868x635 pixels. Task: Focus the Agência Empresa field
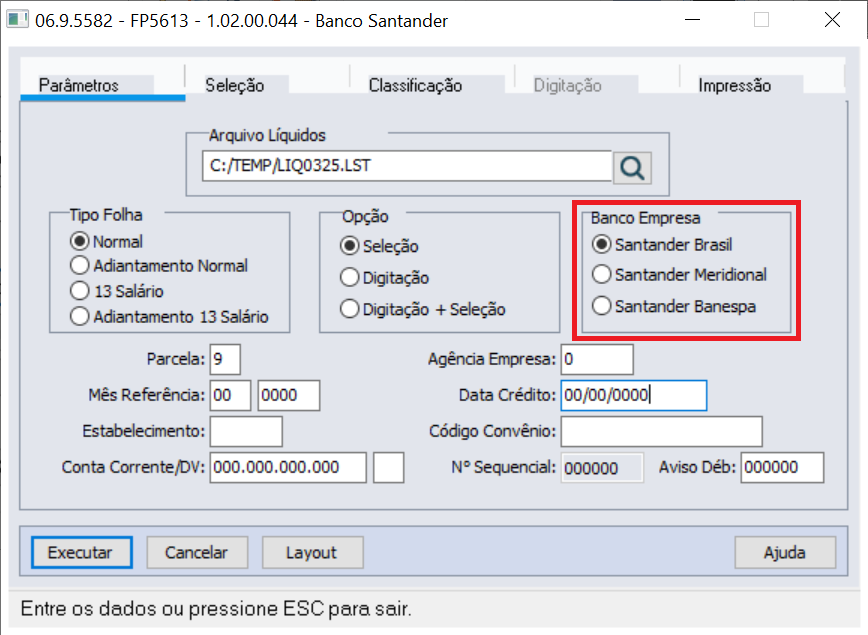pos(597,359)
